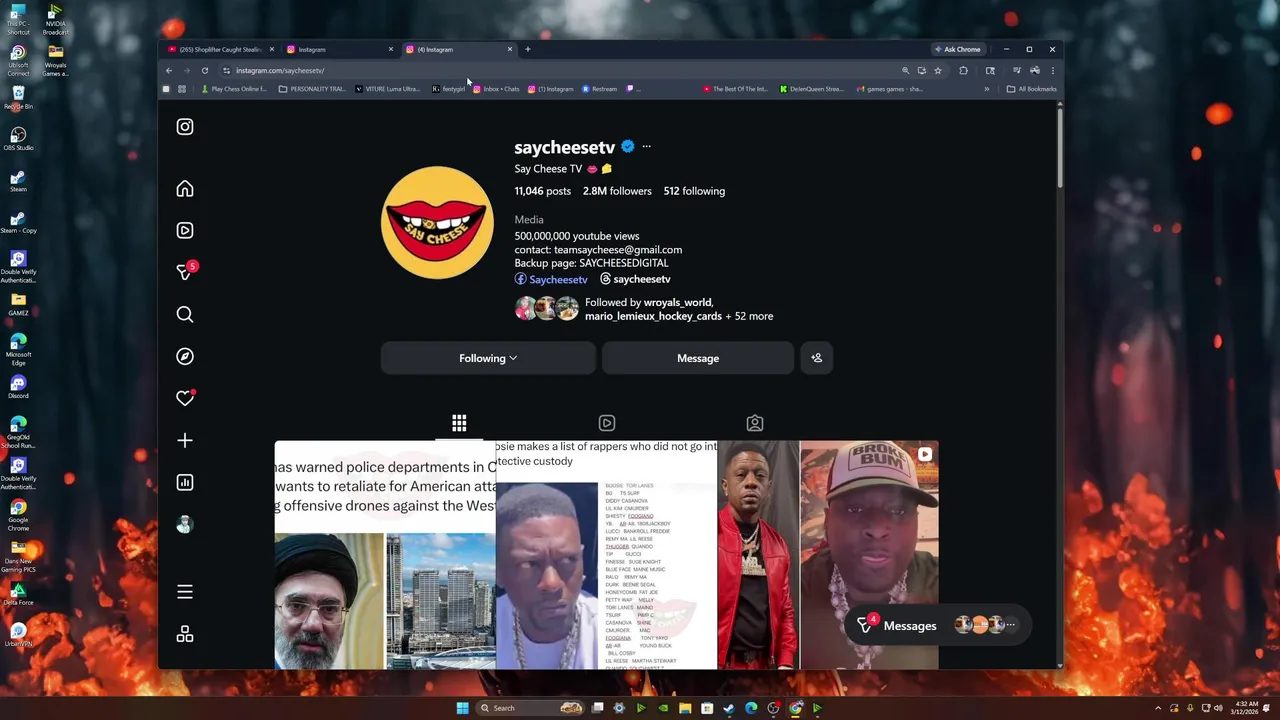This screenshot has width=1280, height=720.
Task: Send a message via Message button
Action: (698, 358)
